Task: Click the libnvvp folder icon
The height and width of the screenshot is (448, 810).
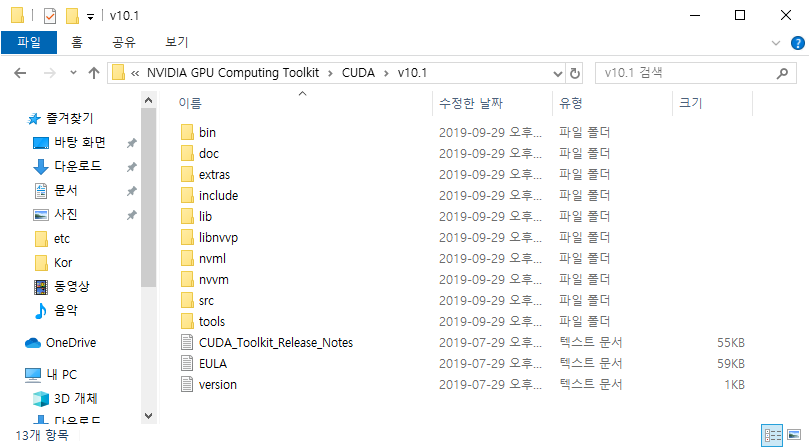Action: [187, 238]
